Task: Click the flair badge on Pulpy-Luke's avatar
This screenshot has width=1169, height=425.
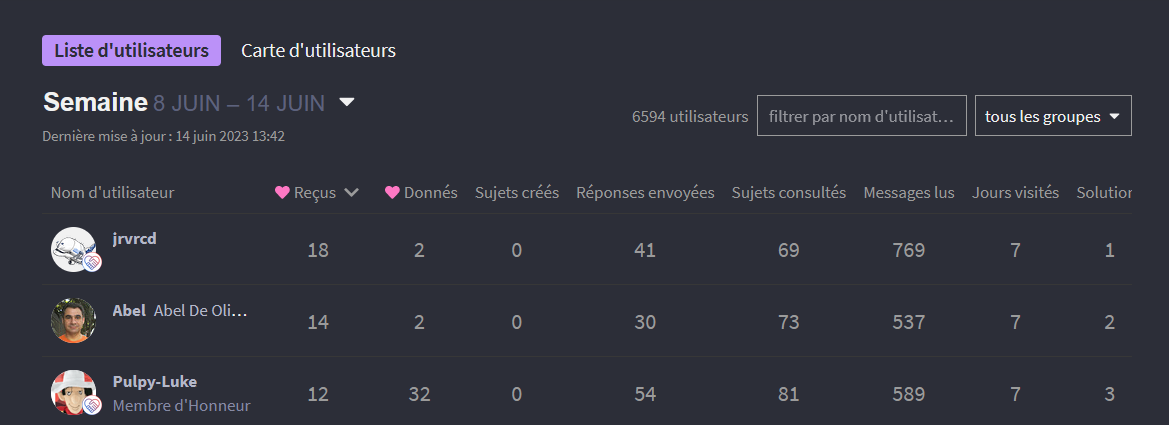Action: tap(92, 406)
